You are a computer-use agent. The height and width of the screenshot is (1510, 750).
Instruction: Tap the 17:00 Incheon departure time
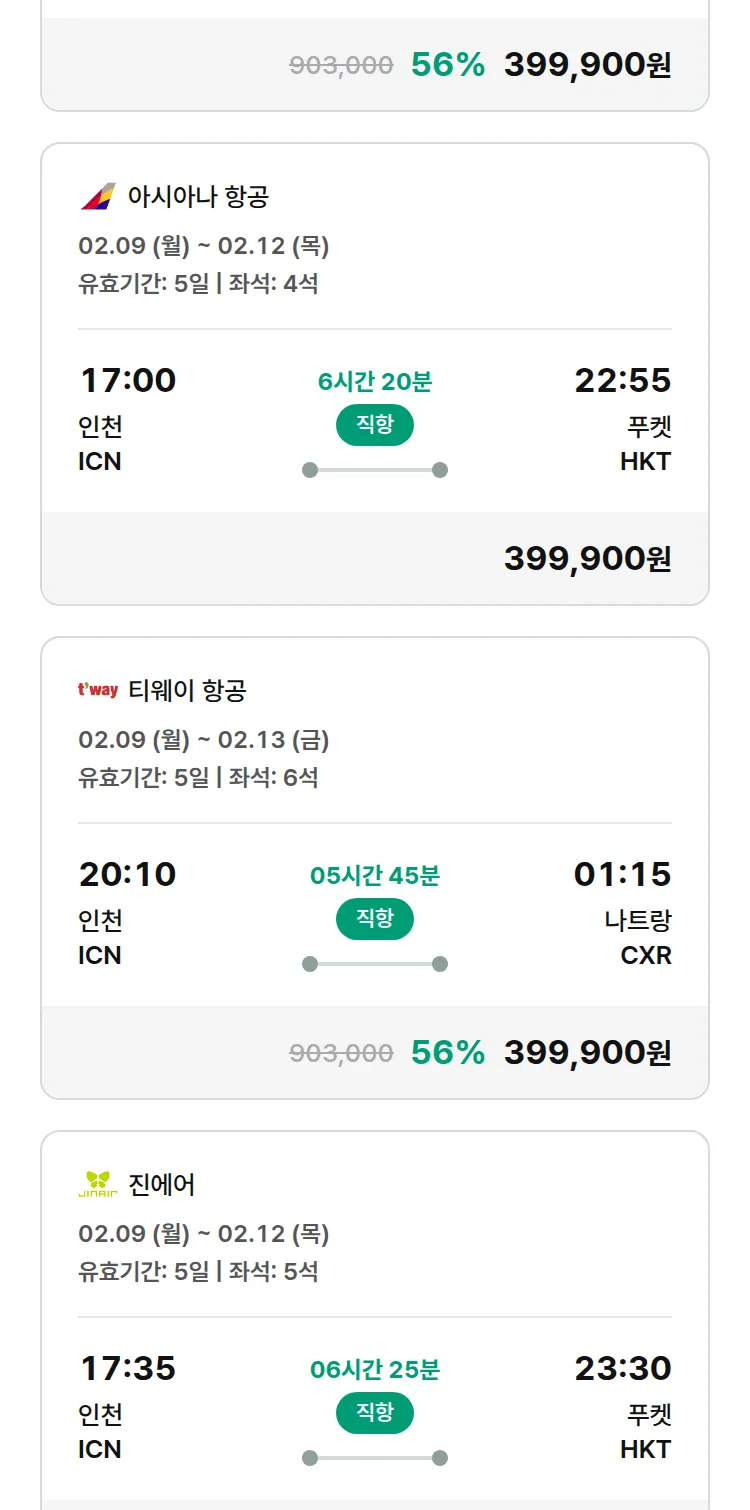pyautogui.click(x=128, y=381)
